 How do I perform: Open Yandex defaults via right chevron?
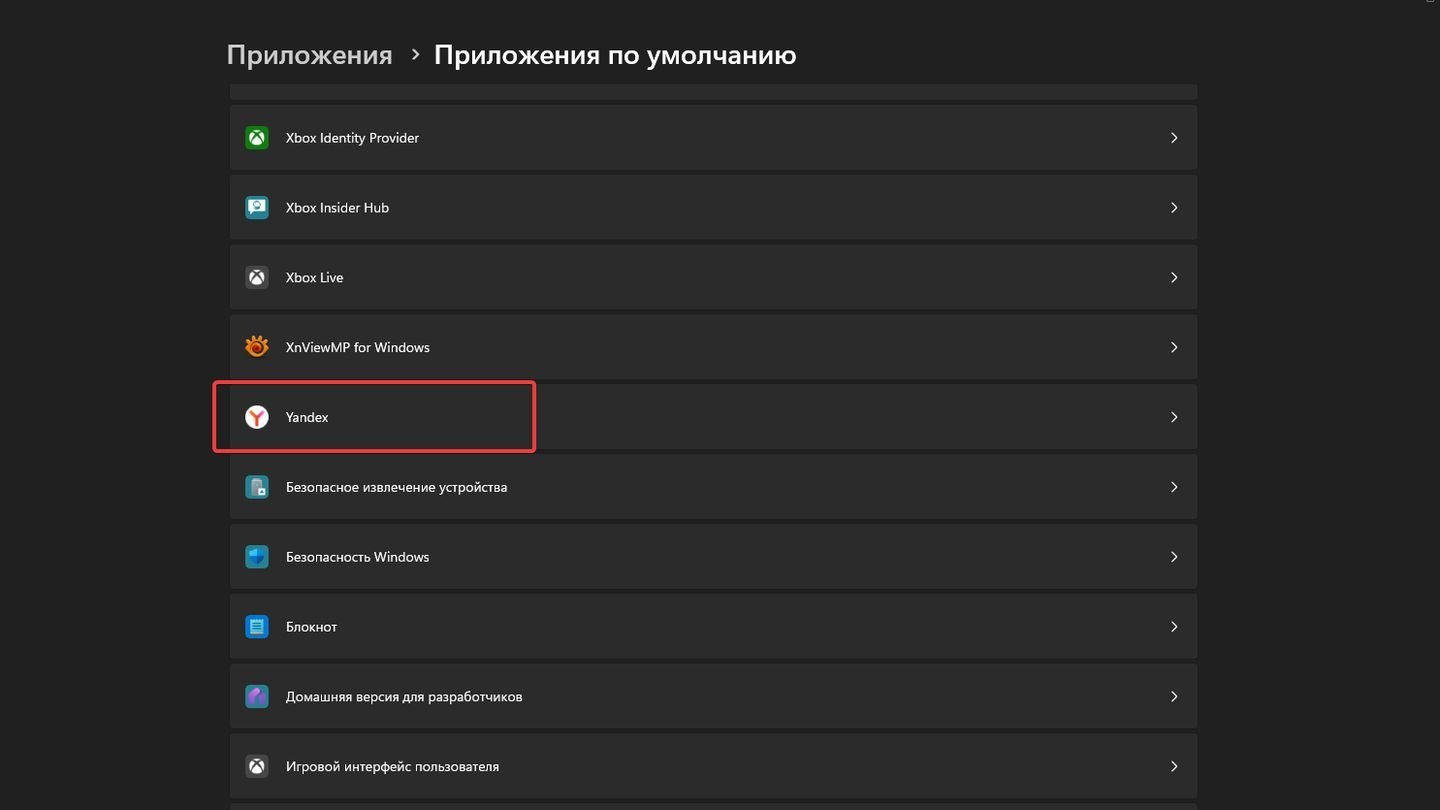point(1174,417)
